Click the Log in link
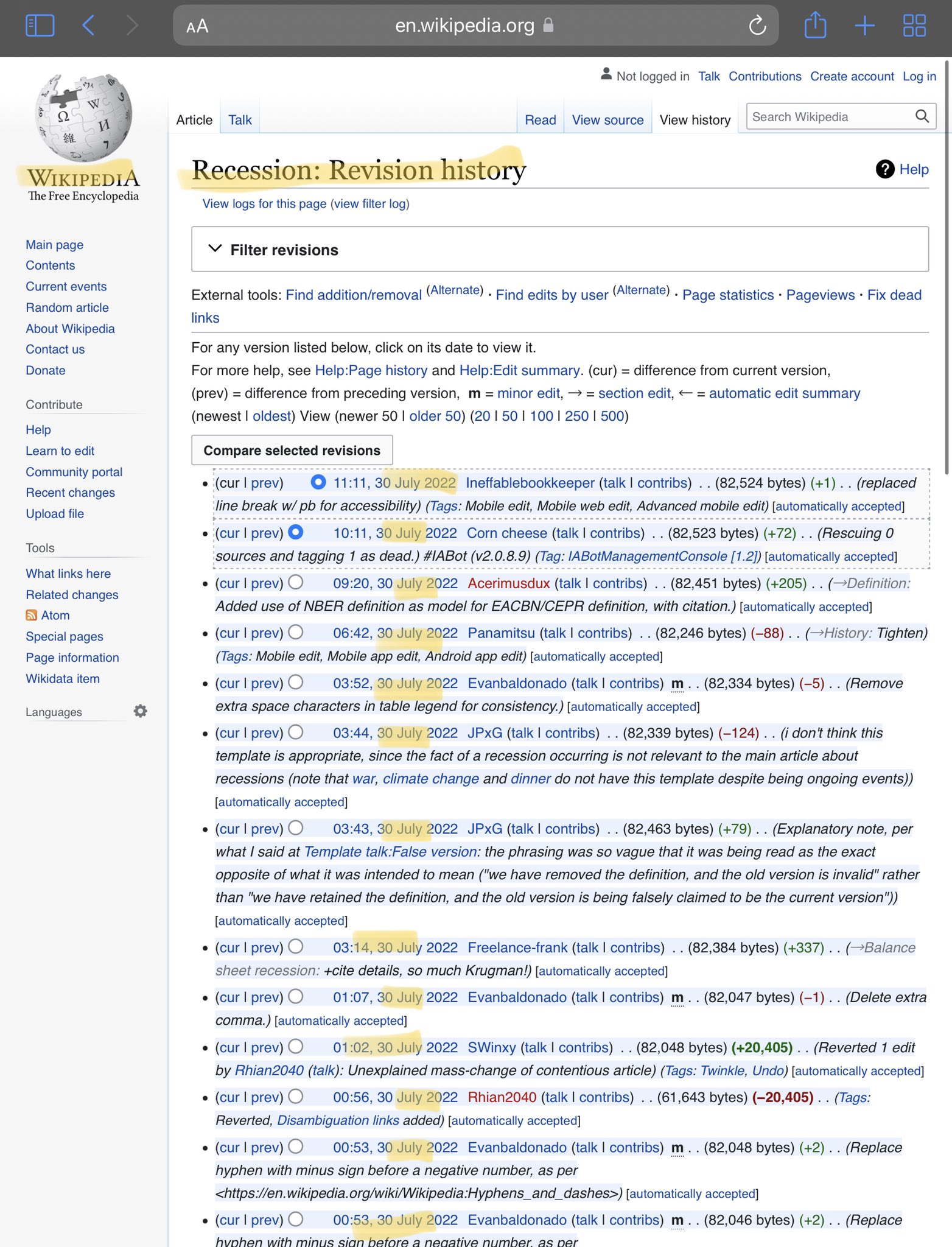Viewport: 952px width, 1247px height. [919, 76]
